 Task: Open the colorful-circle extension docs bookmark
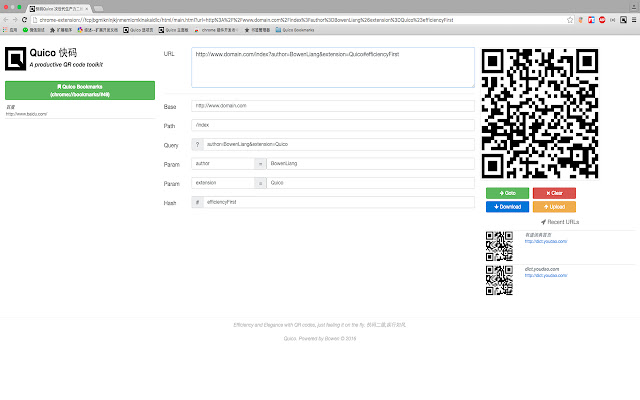(98, 30)
